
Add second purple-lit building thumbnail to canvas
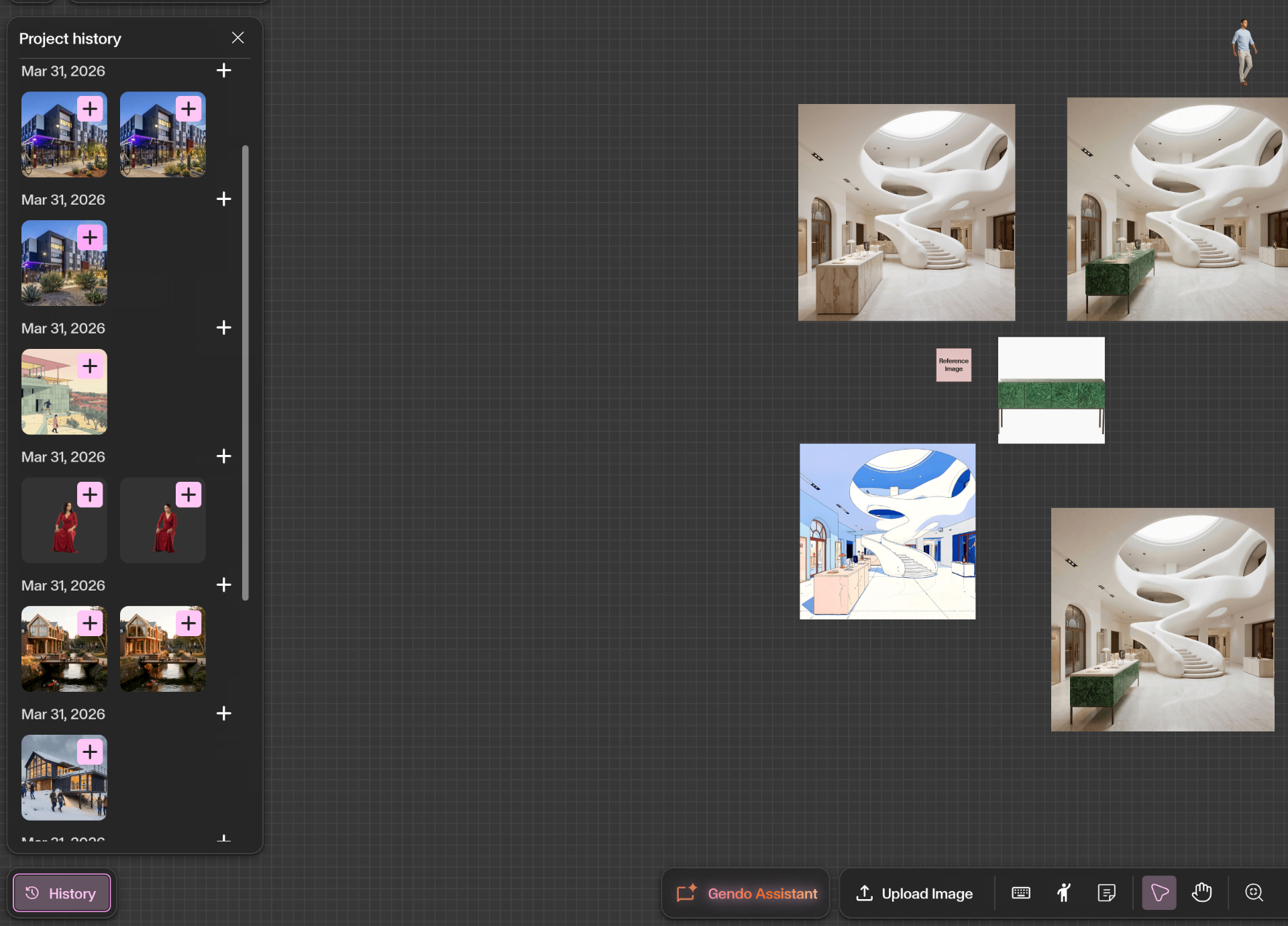(189, 109)
